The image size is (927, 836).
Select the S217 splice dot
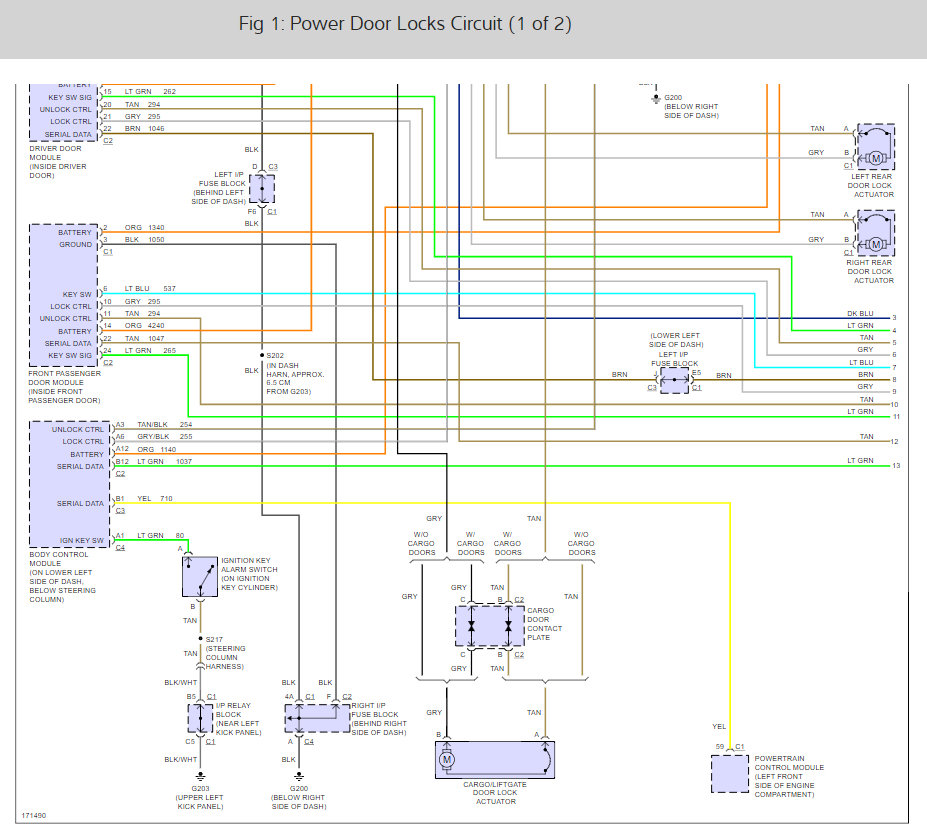(x=200, y=639)
